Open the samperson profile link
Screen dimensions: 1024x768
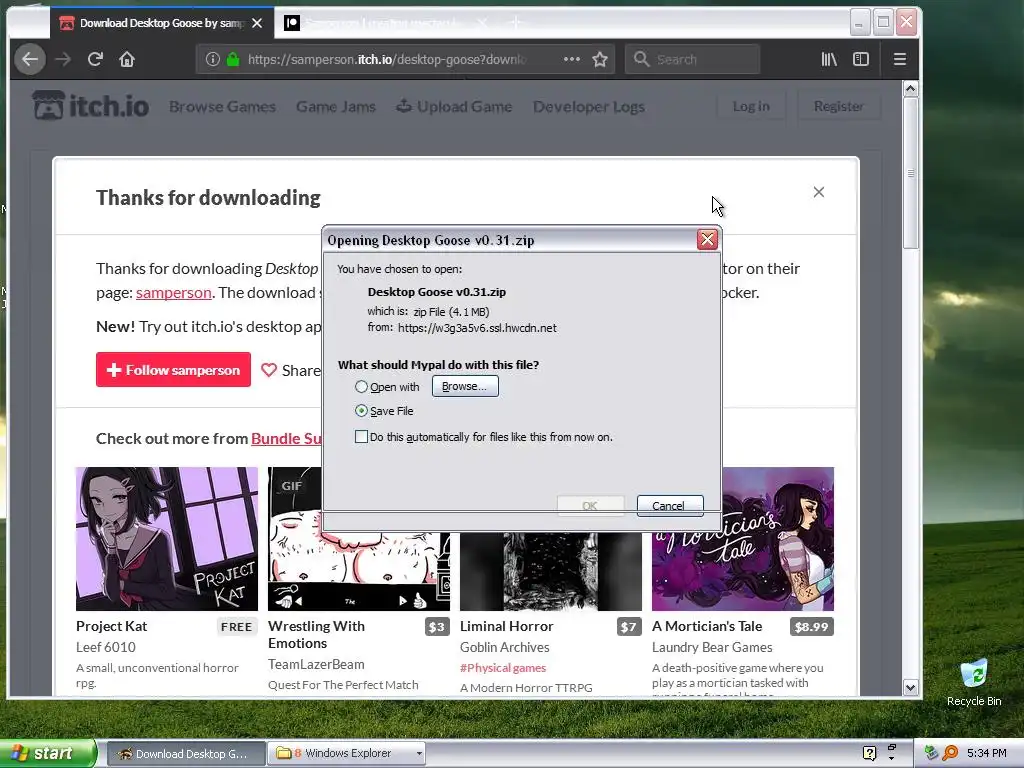tap(174, 293)
